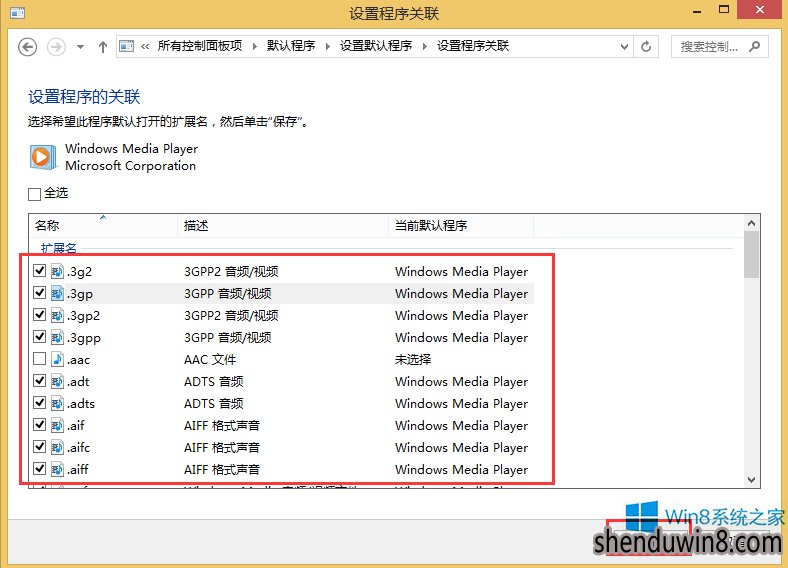Image resolution: width=788 pixels, height=568 pixels.
Task: Expand the address bar history dropdown
Action: click(x=624, y=47)
